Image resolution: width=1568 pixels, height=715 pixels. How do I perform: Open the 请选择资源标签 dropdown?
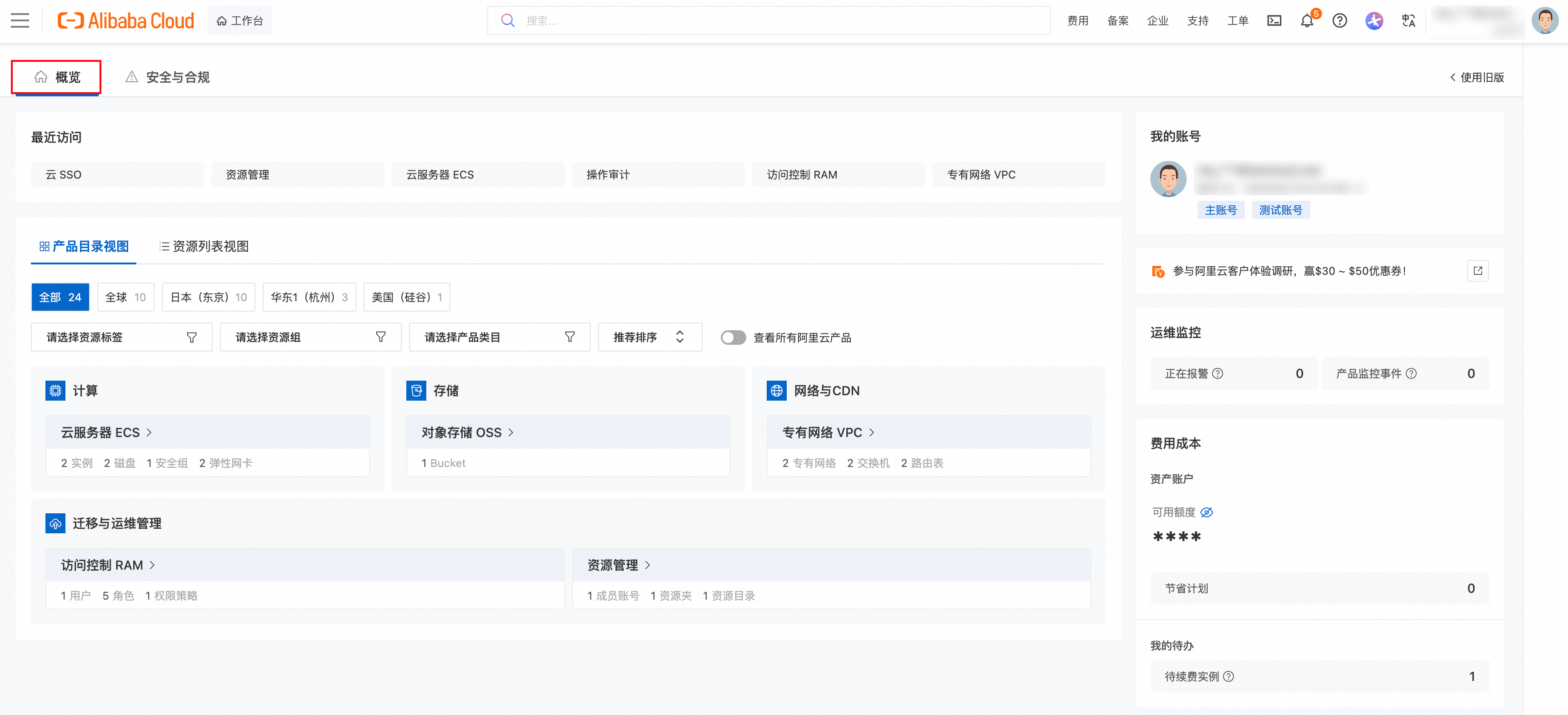point(121,337)
